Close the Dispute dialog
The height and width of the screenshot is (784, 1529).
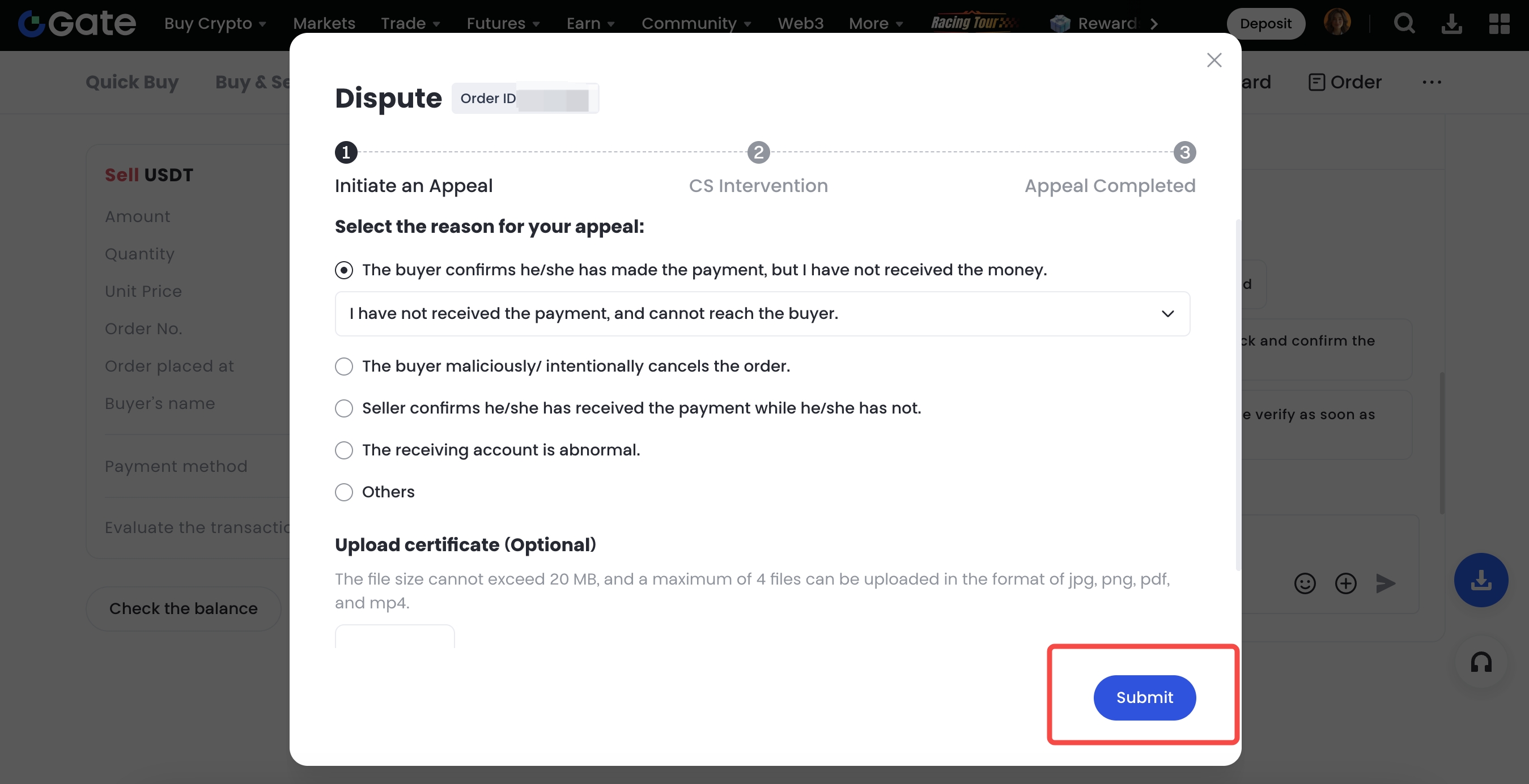tap(1214, 60)
